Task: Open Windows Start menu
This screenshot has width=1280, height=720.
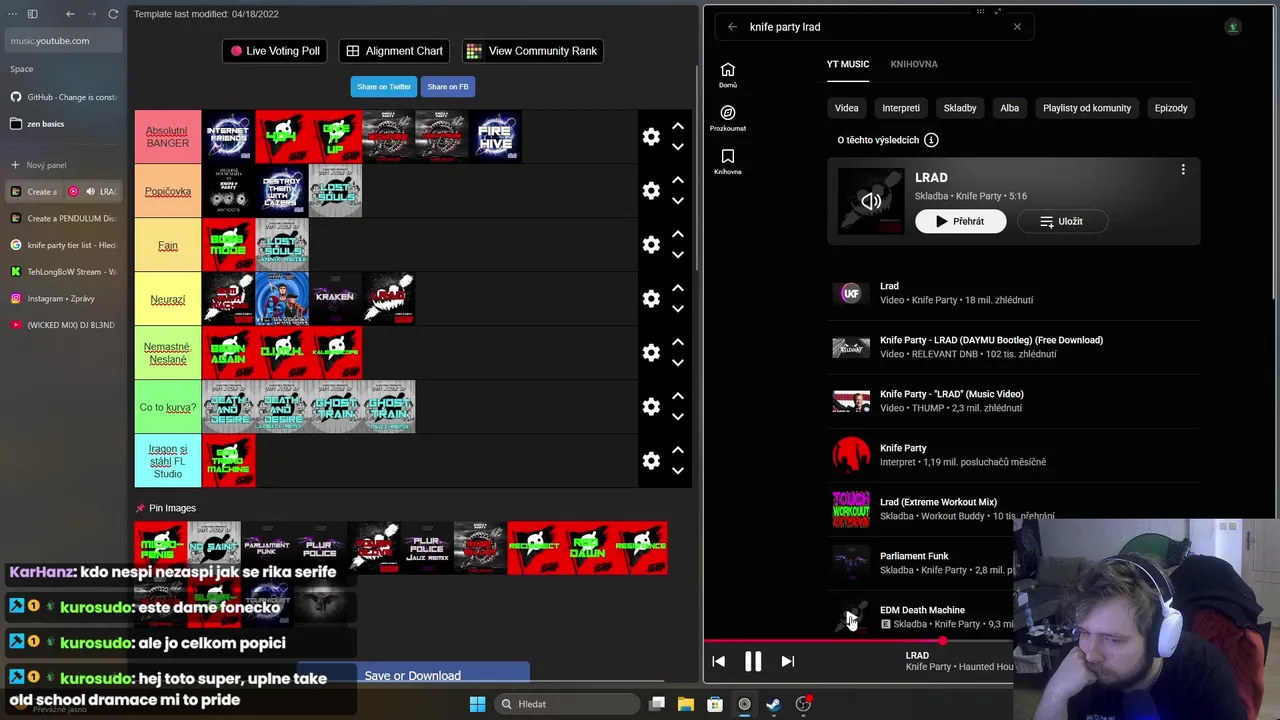Action: tap(477, 704)
